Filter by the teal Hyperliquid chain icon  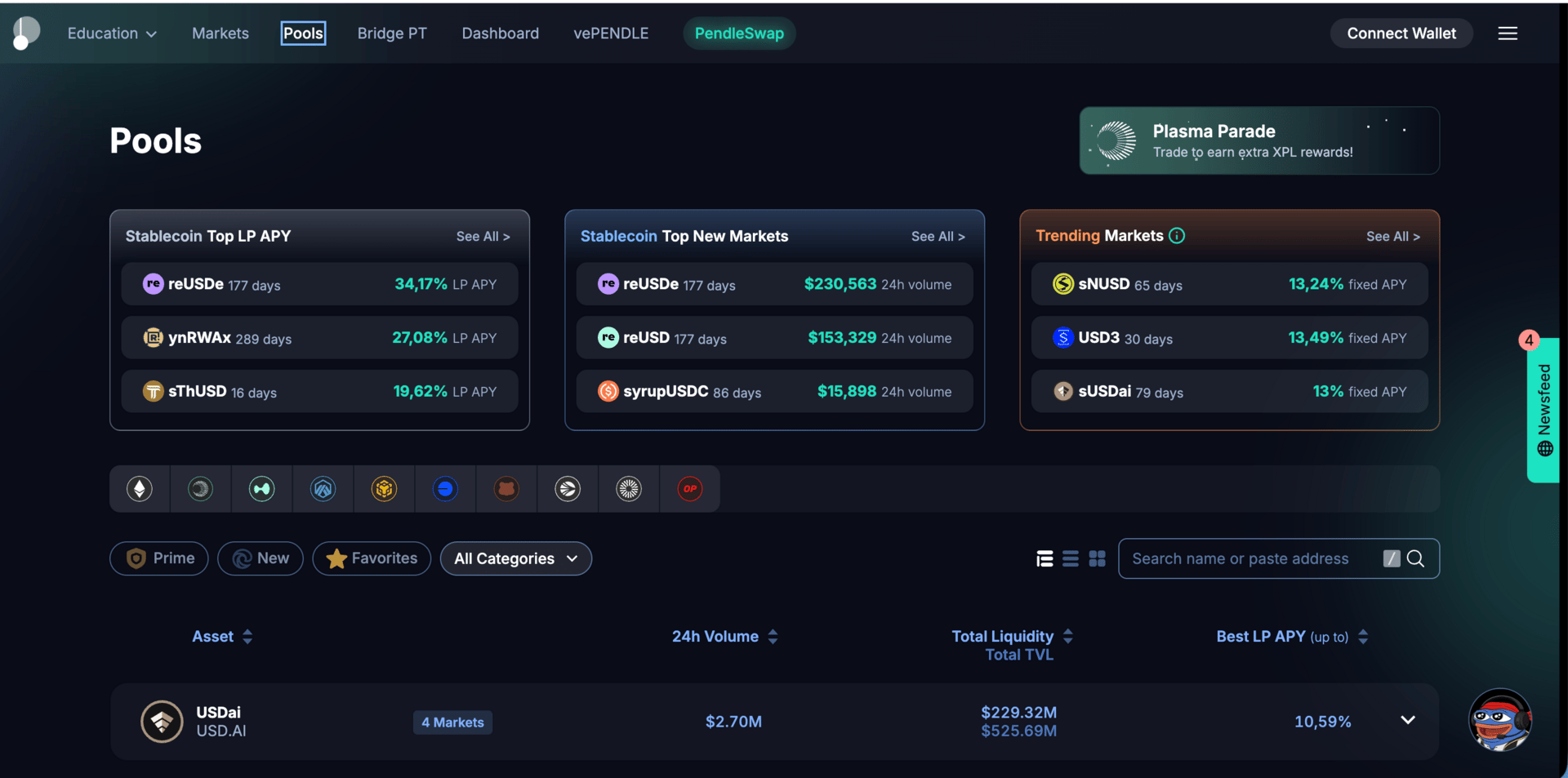(261, 489)
